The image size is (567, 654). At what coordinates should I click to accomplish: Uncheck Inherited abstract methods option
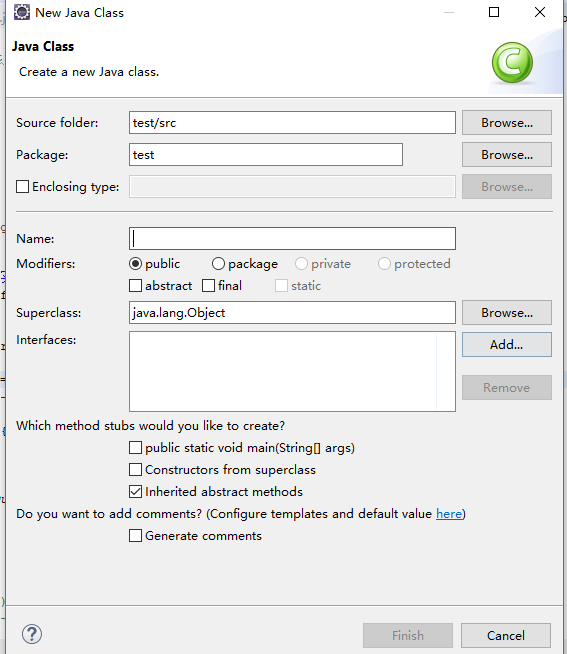pos(135,492)
